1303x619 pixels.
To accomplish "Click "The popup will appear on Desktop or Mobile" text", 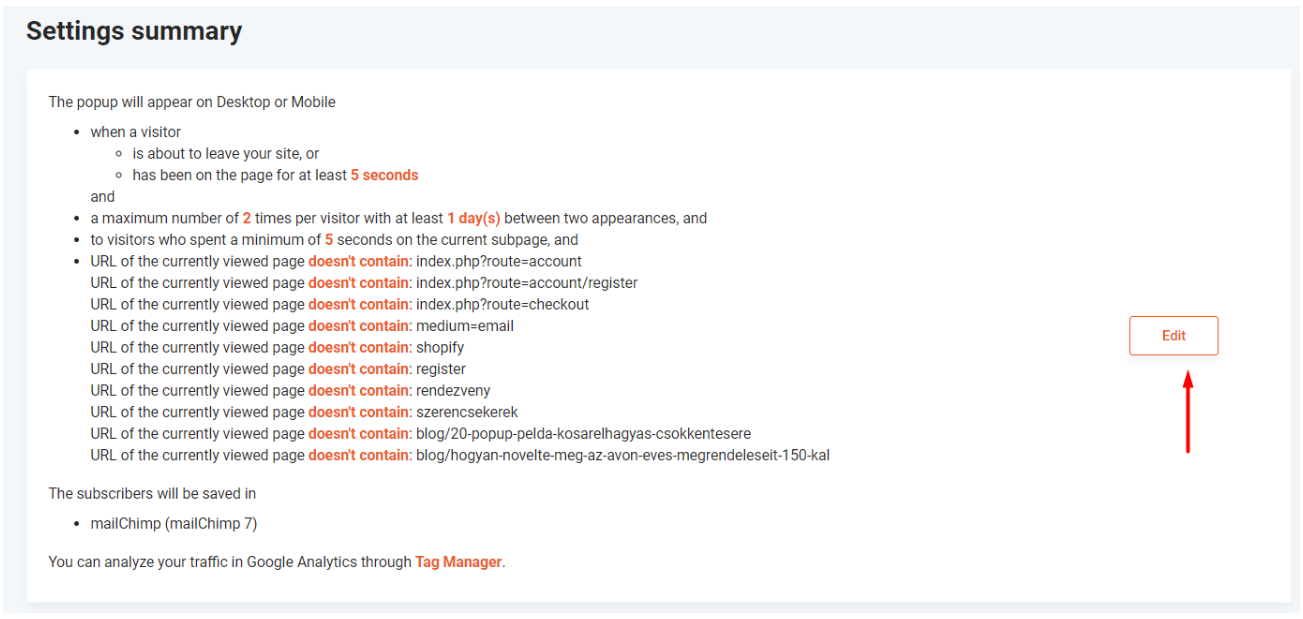I will (192, 102).
